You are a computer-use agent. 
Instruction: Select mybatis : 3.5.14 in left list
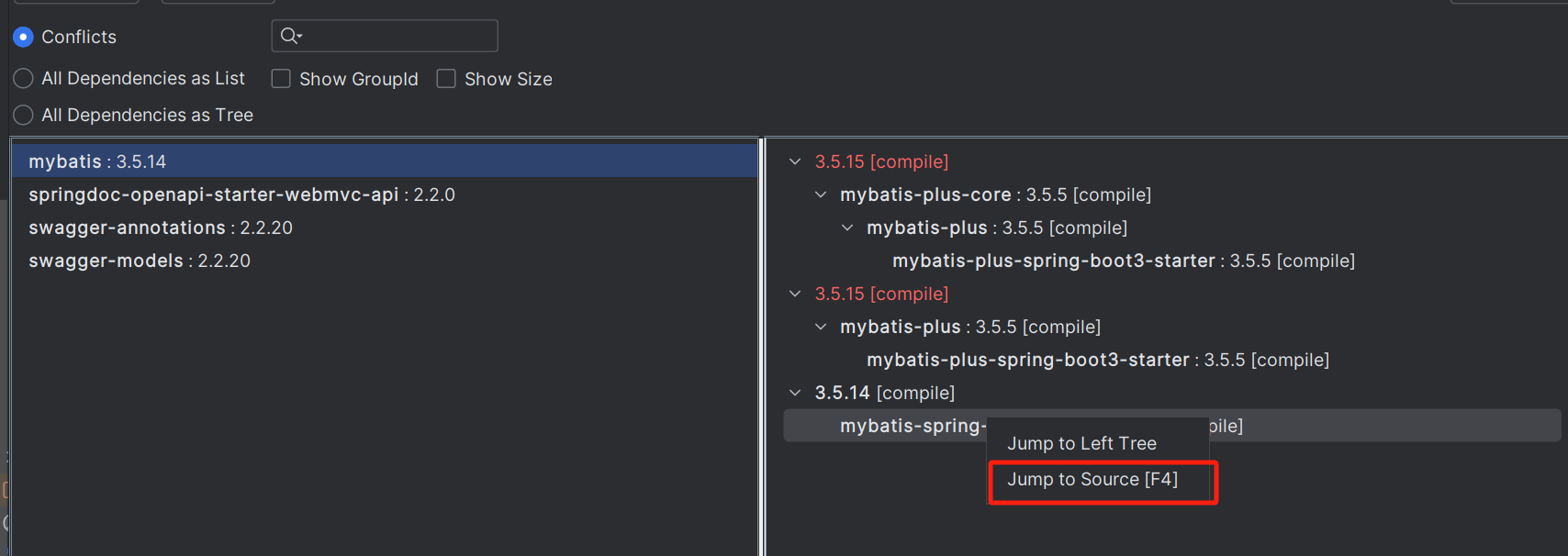(x=385, y=161)
